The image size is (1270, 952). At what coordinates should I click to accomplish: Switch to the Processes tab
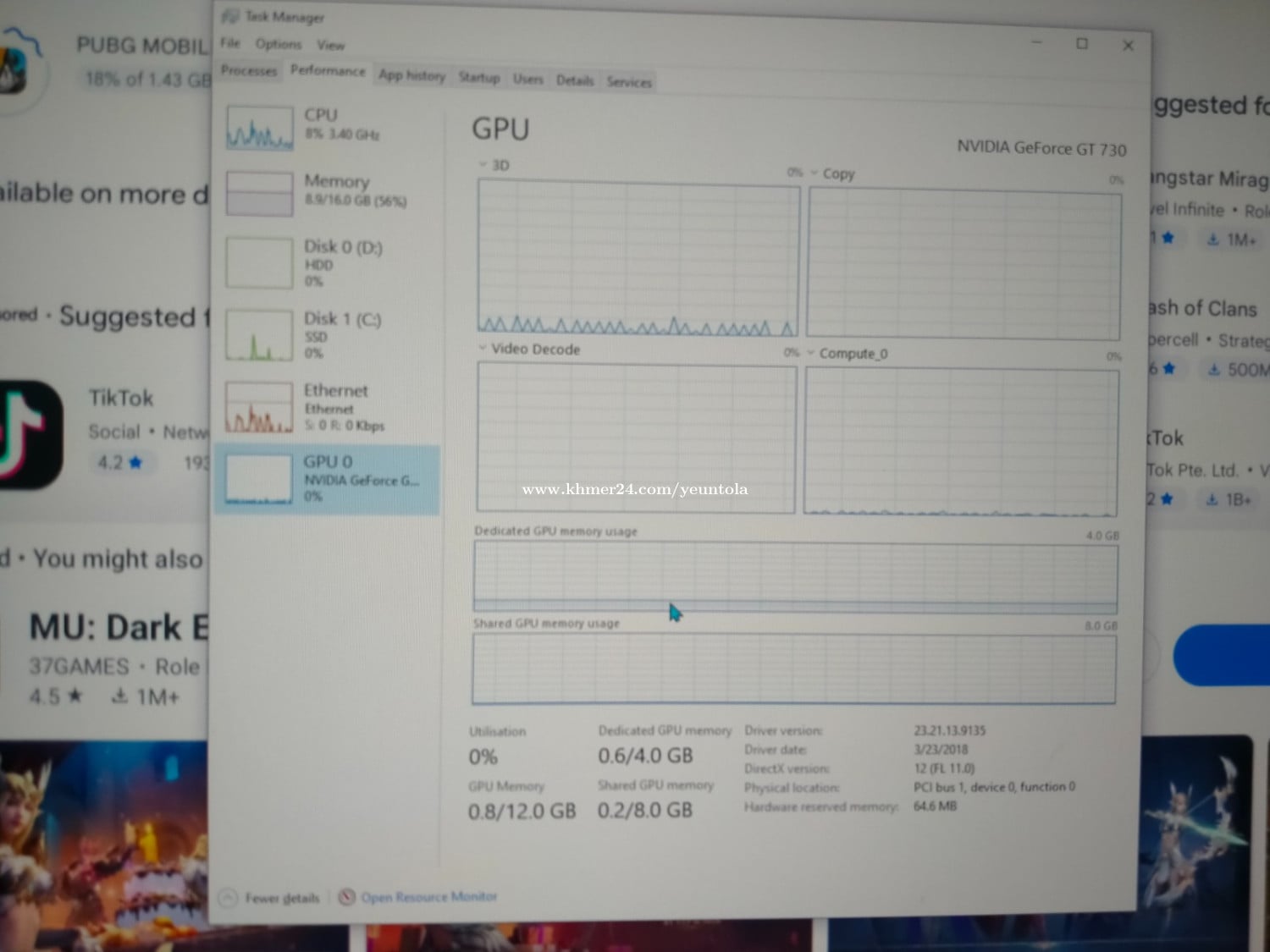coord(249,70)
